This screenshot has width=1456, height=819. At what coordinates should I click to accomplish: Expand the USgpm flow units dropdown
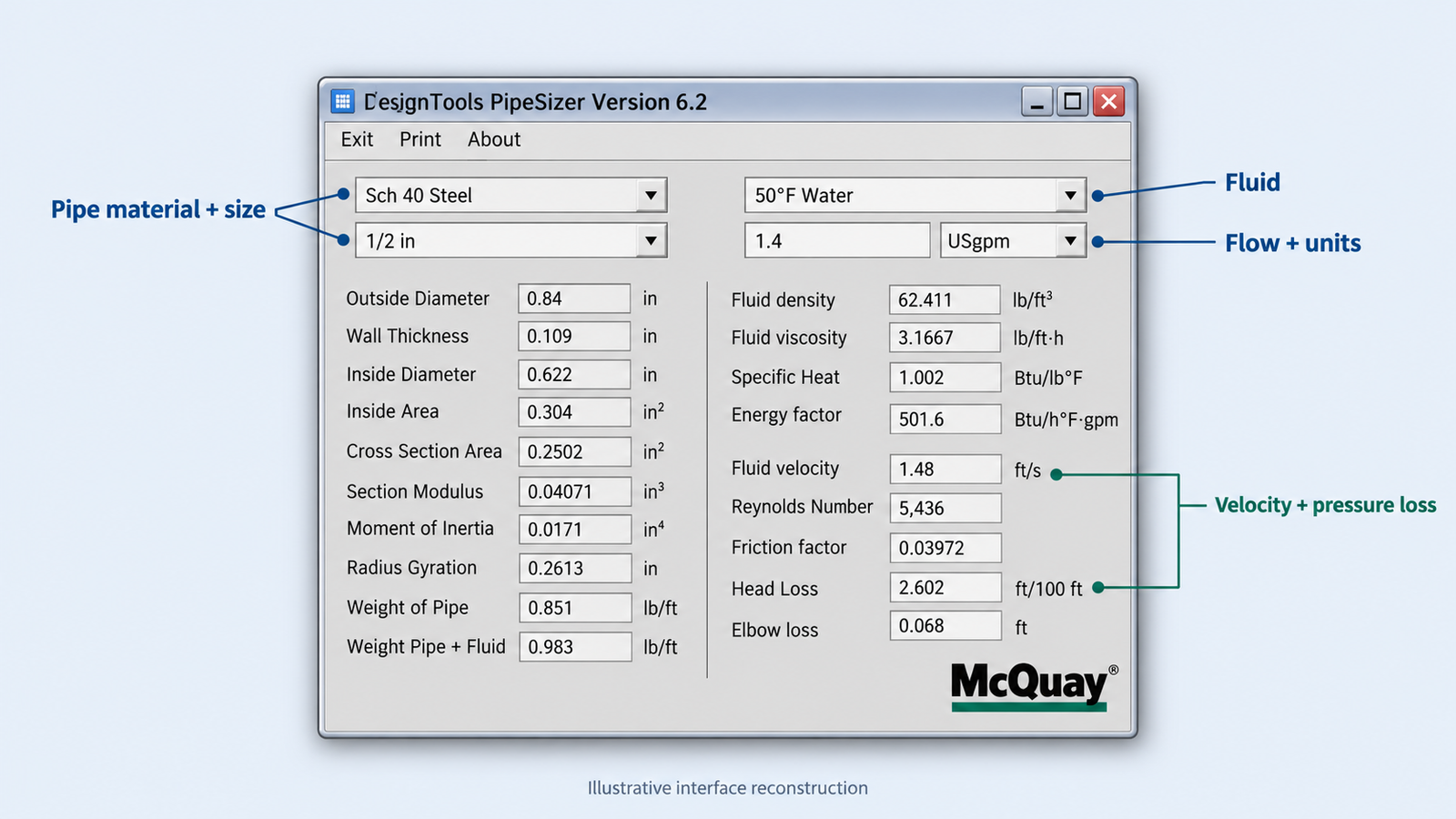[1070, 241]
